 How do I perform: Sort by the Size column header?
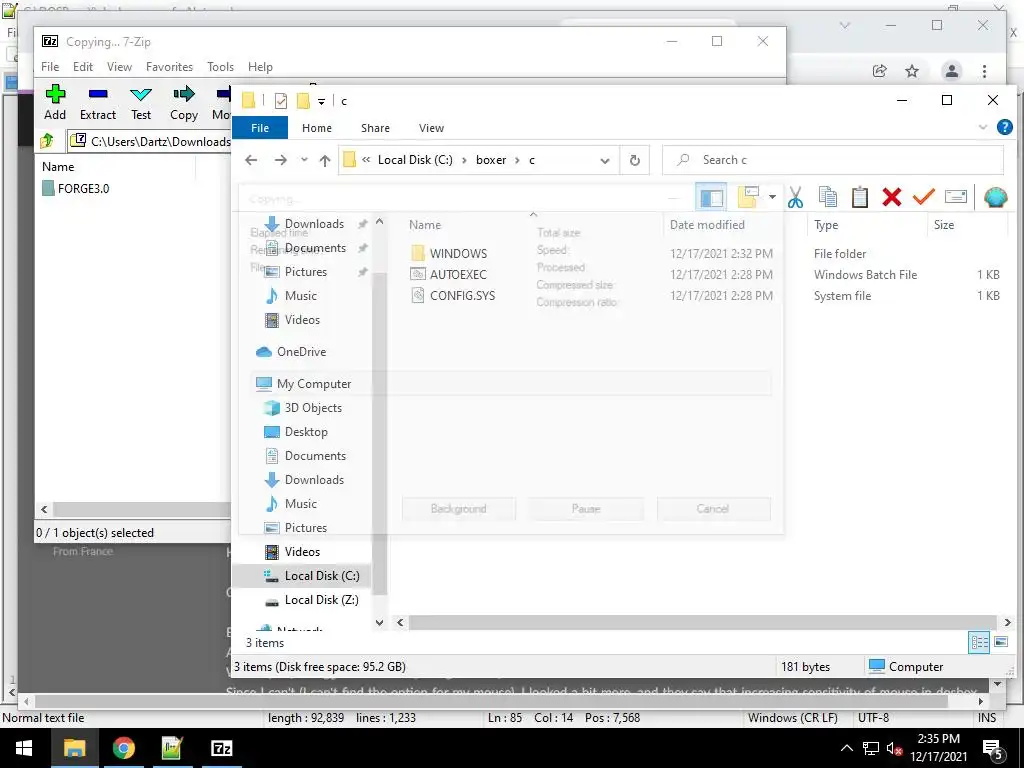coord(944,225)
